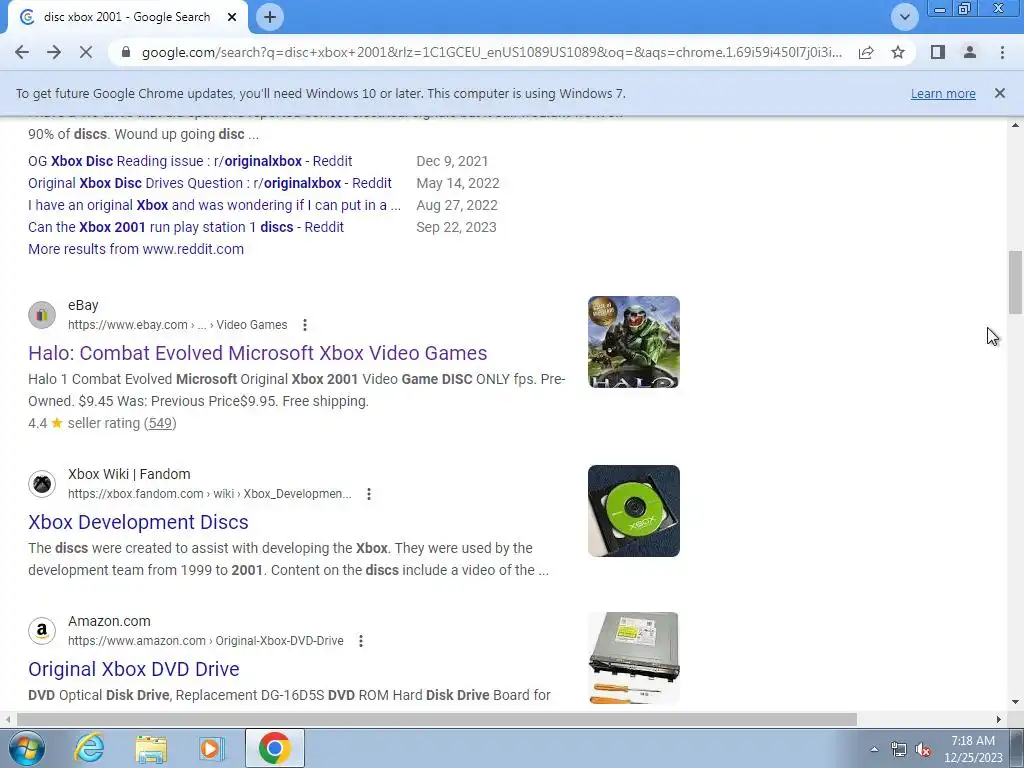Click the Xbox Wiki Fandom favicon
This screenshot has width=1024, height=768.
[x=42, y=484]
